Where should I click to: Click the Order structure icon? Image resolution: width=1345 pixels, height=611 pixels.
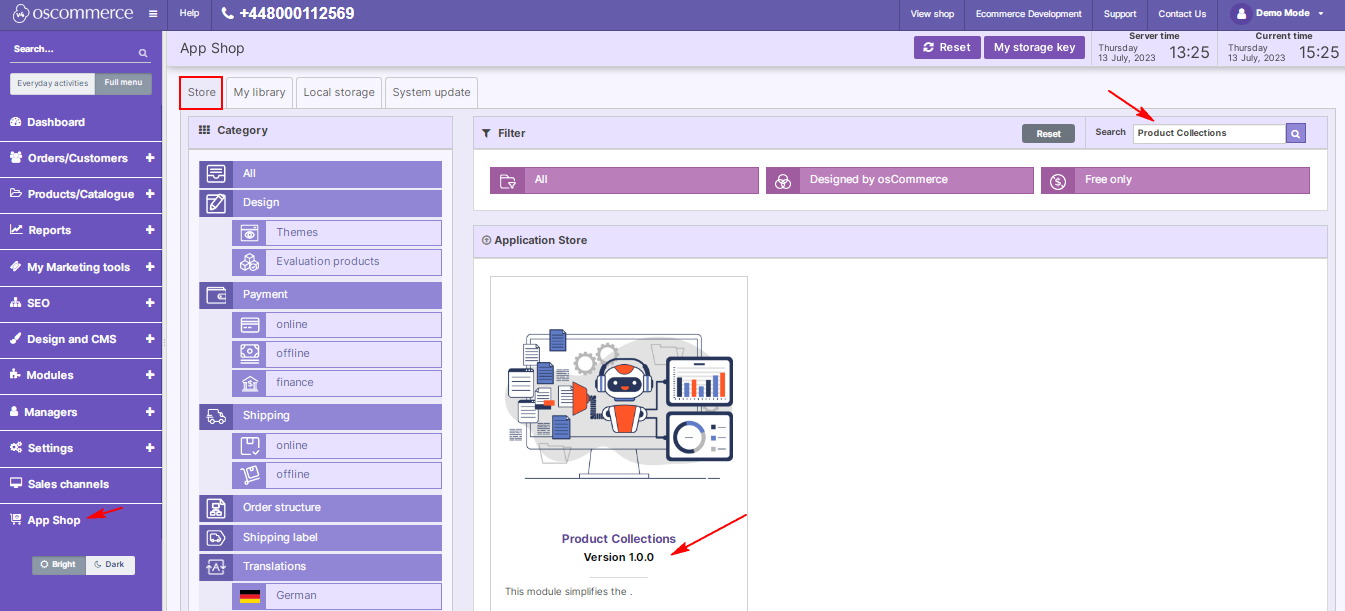(216, 508)
